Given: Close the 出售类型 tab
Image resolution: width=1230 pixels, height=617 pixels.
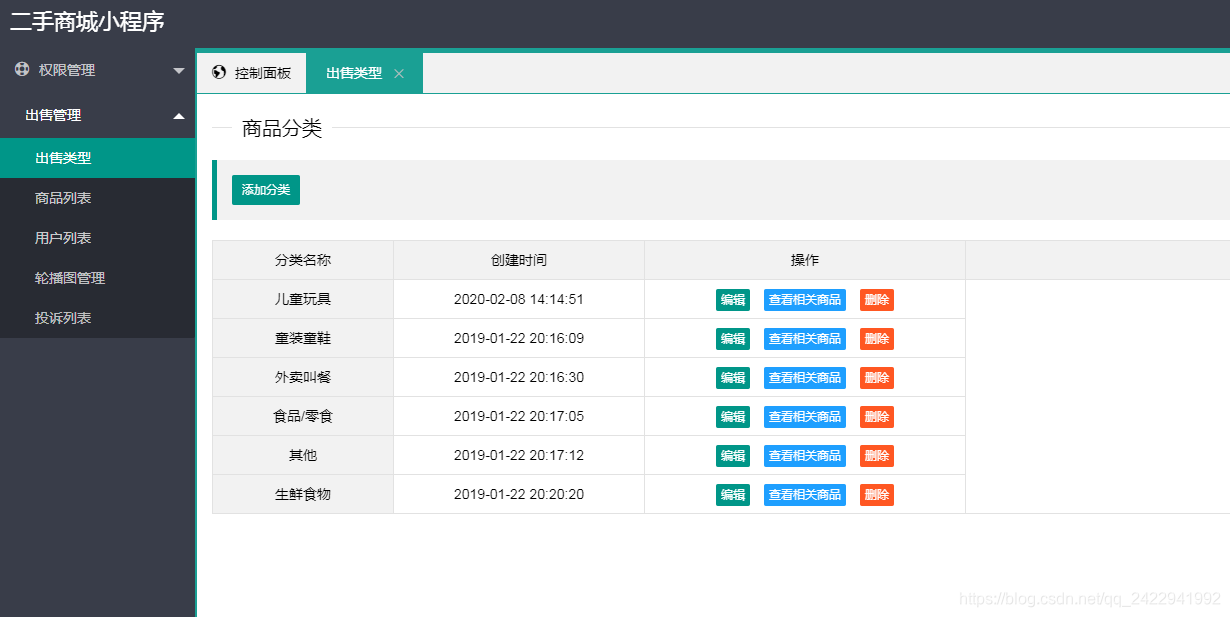Looking at the screenshot, I should click(399, 72).
